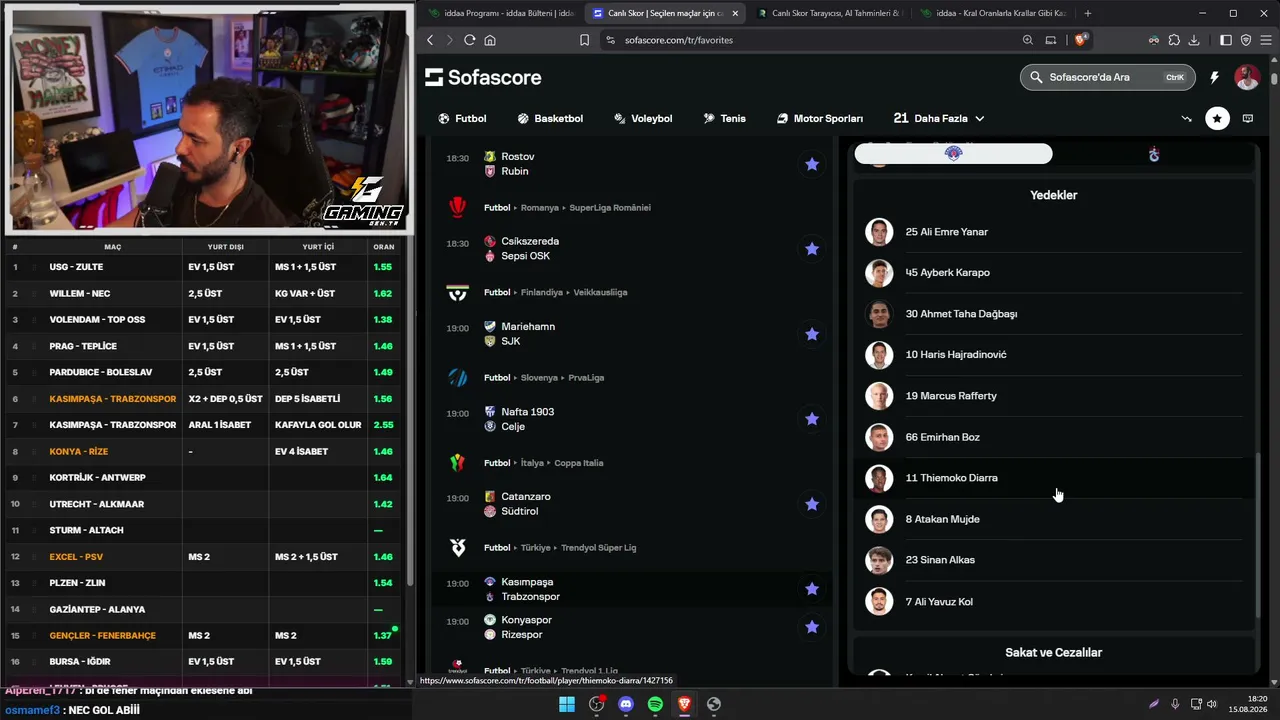
Task: Open the browser downloads icon
Action: pyautogui.click(x=1195, y=40)
